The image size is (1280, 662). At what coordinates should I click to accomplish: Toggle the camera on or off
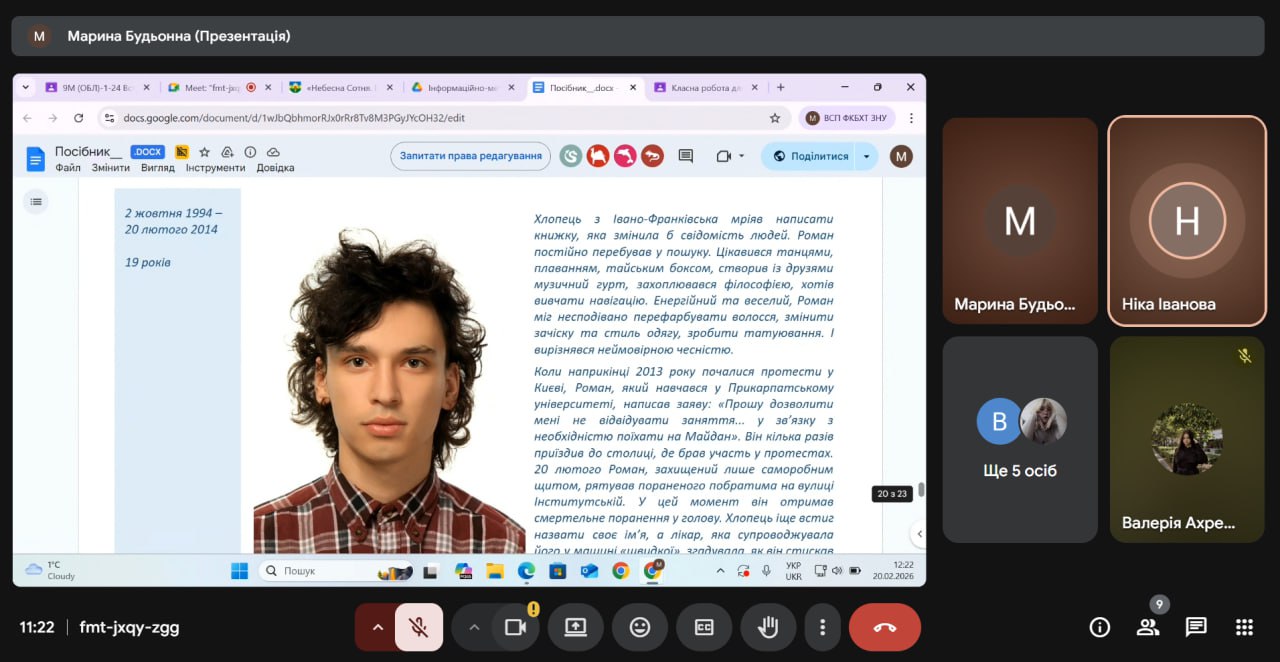coord(516,627)
